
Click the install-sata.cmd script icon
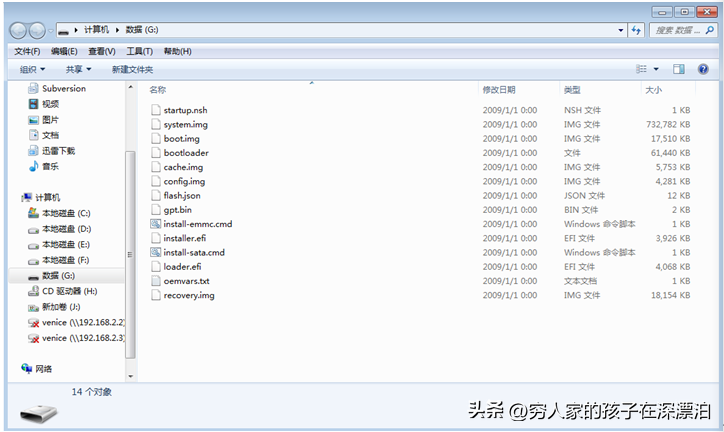pos(156,252)
